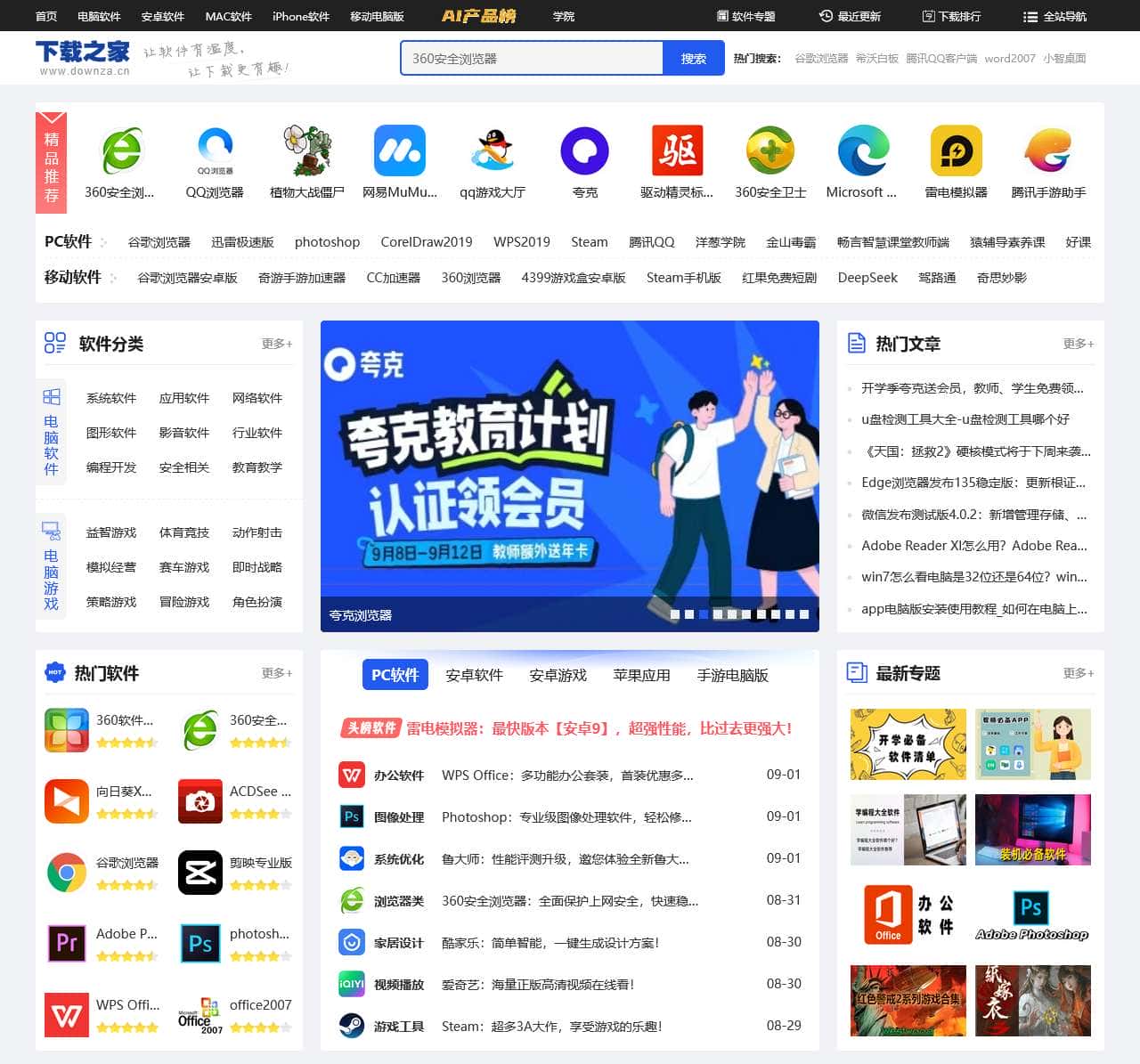This screenshot has width=1140, height=1064.
Task: Open the LDPlayer (雷电模拟器) icon
Action: pos(956,151)
